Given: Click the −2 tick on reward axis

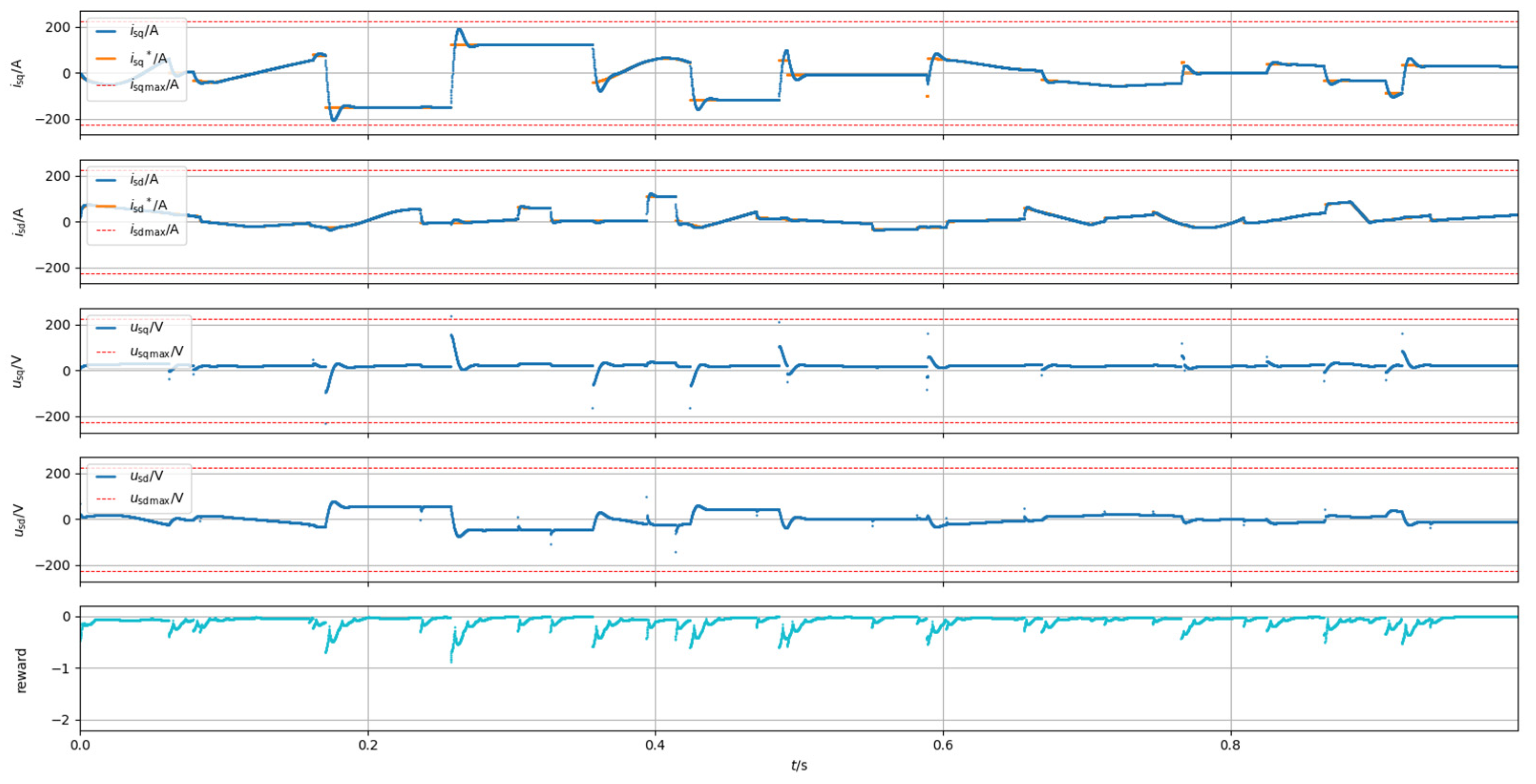Looking at the screenshot, I should coord(62,720).
